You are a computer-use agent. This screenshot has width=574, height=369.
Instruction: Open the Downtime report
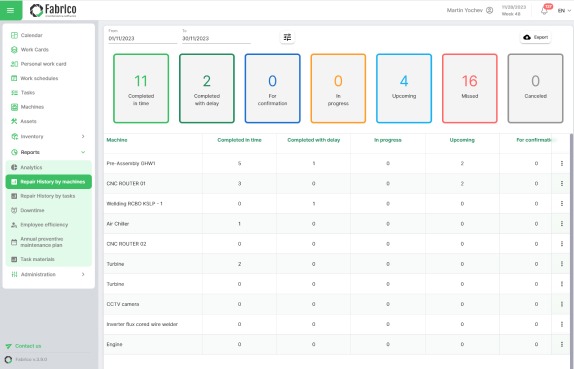(x=48, y=210)
